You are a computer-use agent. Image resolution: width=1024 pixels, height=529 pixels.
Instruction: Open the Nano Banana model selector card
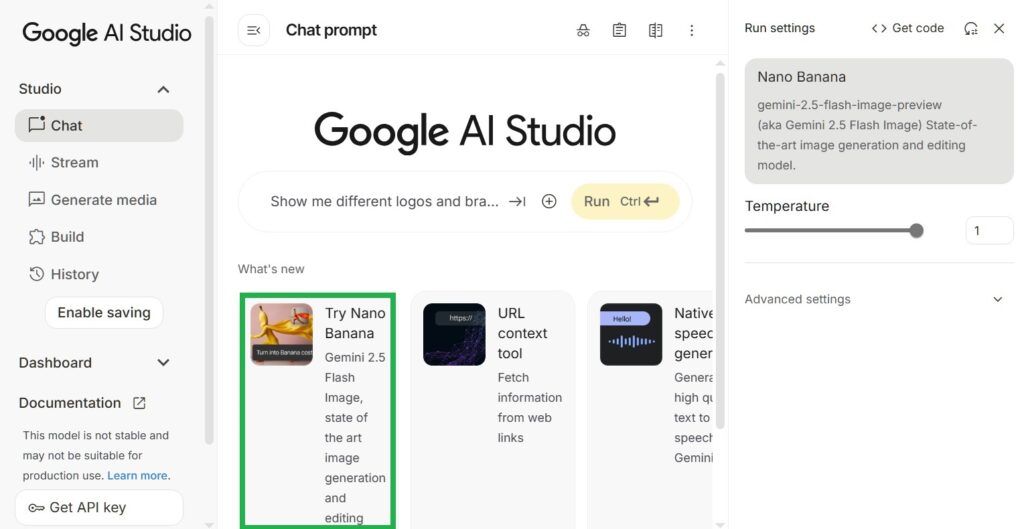[x=879, y=121]
